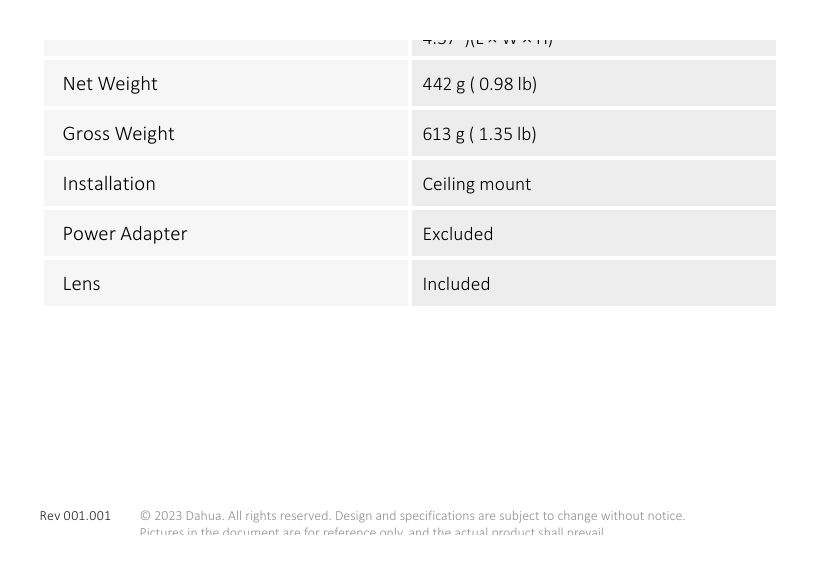Click the Rev 001.001 revision text

pyautogui.click(x=75, y=516)
